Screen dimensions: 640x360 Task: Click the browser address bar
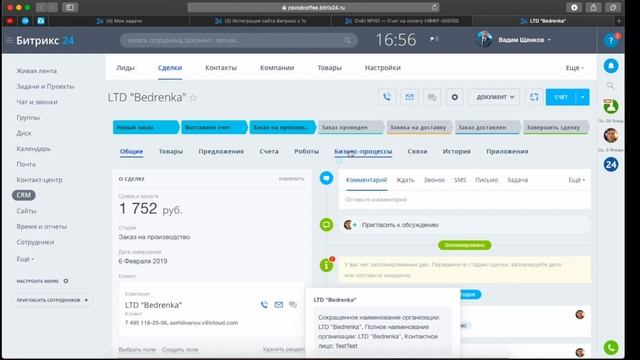[x=313, y=7]
